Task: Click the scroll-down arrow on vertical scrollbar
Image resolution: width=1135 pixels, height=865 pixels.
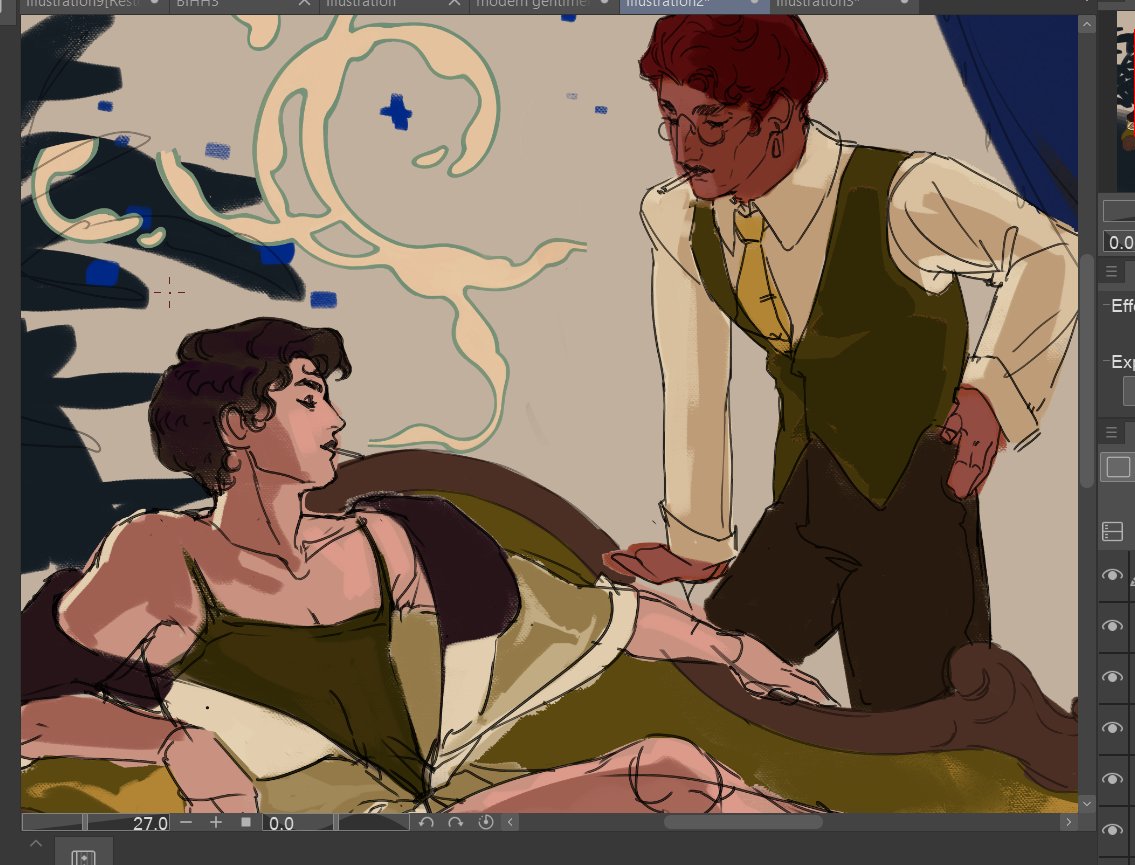Action: 1087,803
